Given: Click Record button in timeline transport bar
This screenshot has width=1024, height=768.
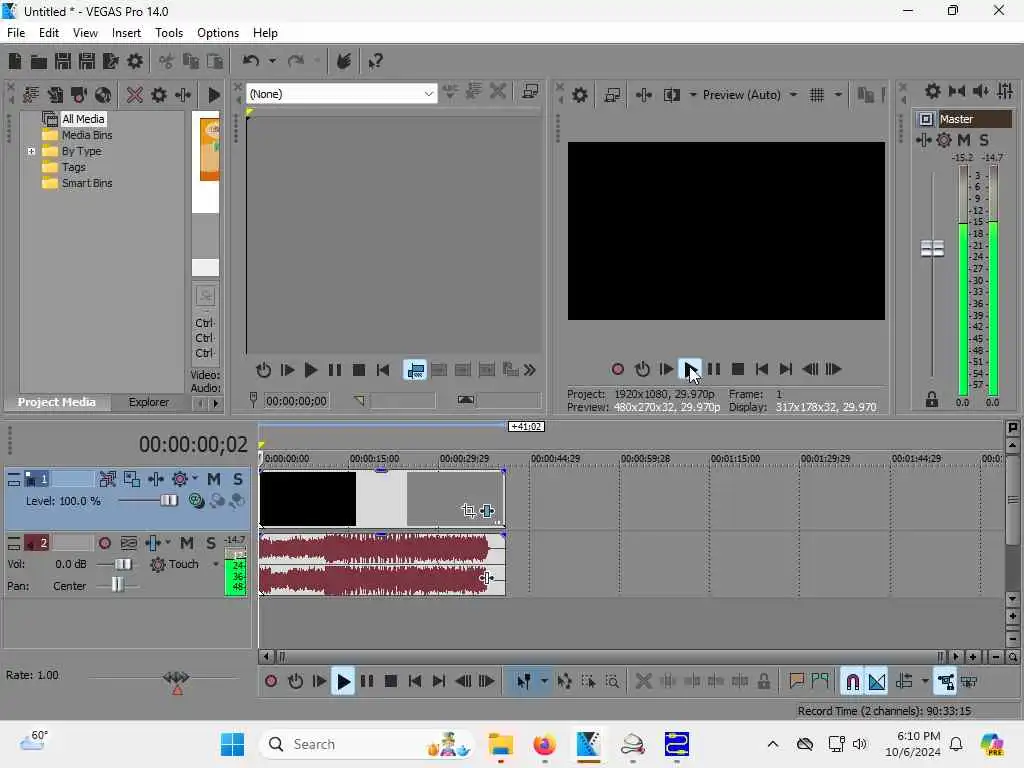Looking at the screenshot, I should [x=271, y=682].
